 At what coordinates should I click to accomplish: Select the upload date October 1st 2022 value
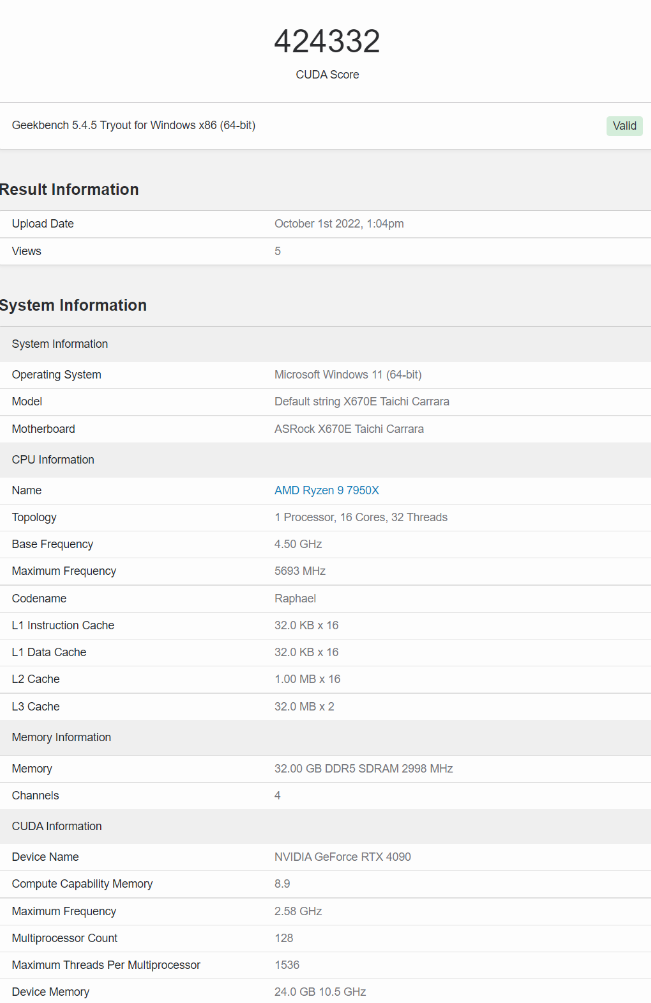click(339, 224)
